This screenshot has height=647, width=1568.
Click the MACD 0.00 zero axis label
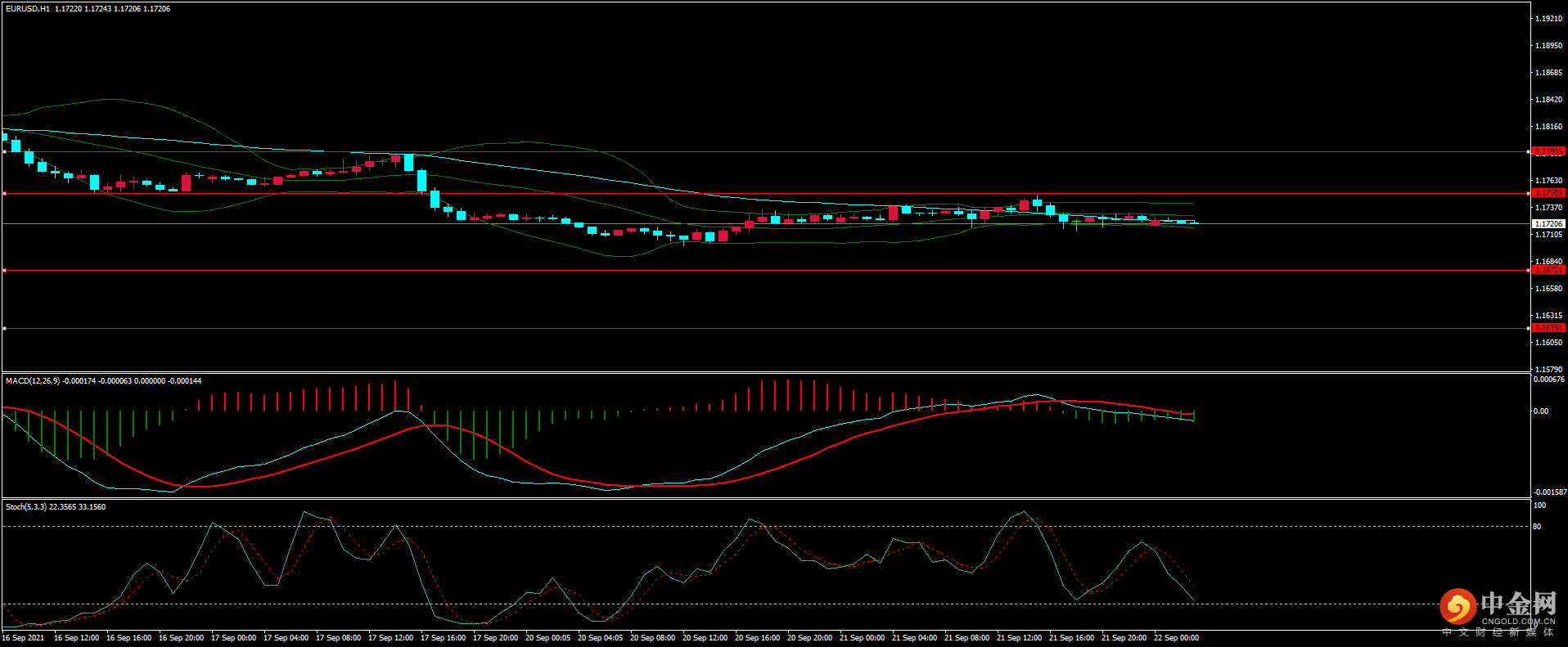click(1540, 411)
